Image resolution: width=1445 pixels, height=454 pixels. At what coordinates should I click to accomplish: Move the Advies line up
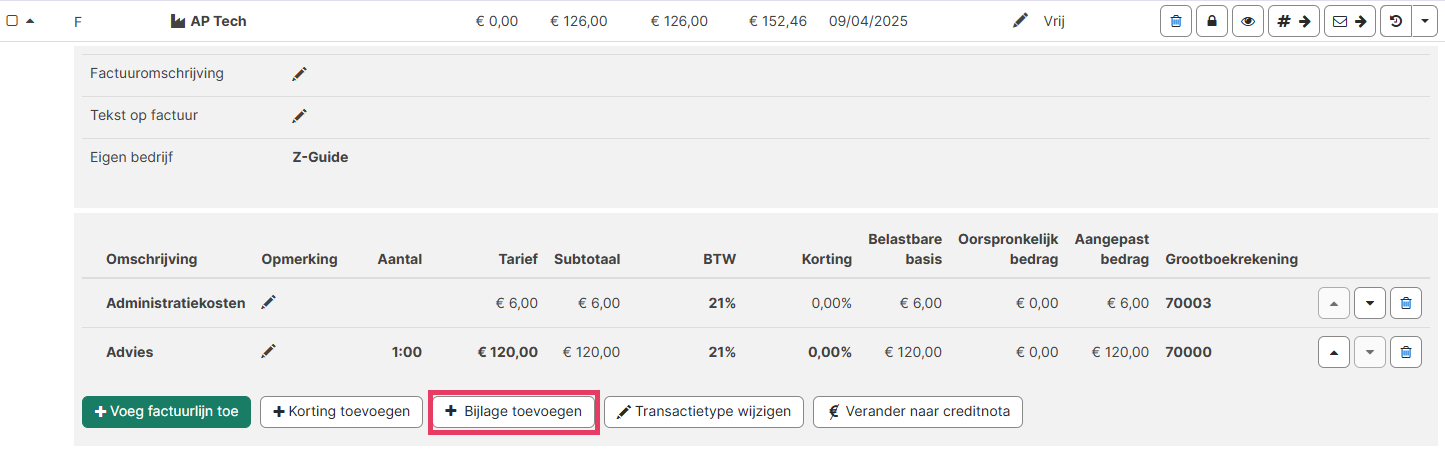pyautogui.click(x=1333, y=352)
